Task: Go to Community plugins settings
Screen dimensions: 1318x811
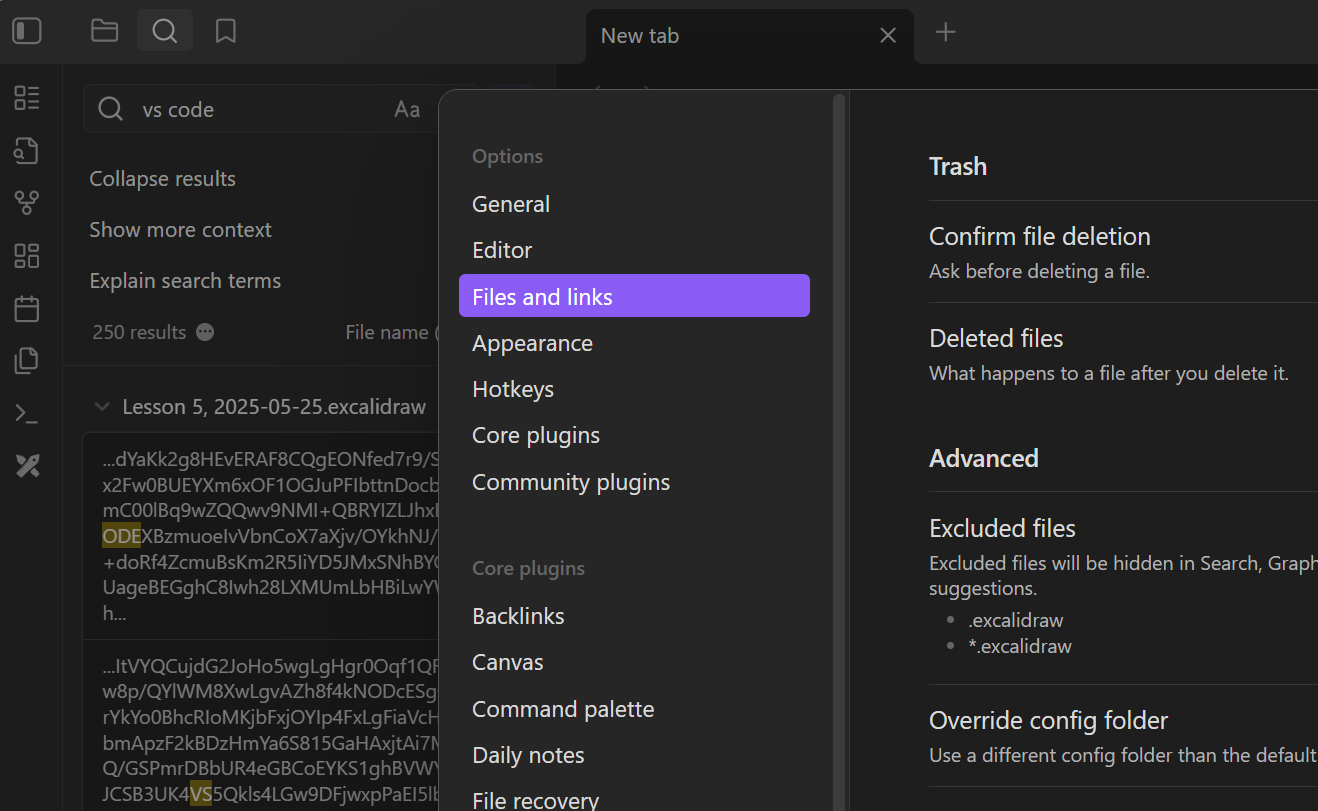Action: (x=570, y=482)
